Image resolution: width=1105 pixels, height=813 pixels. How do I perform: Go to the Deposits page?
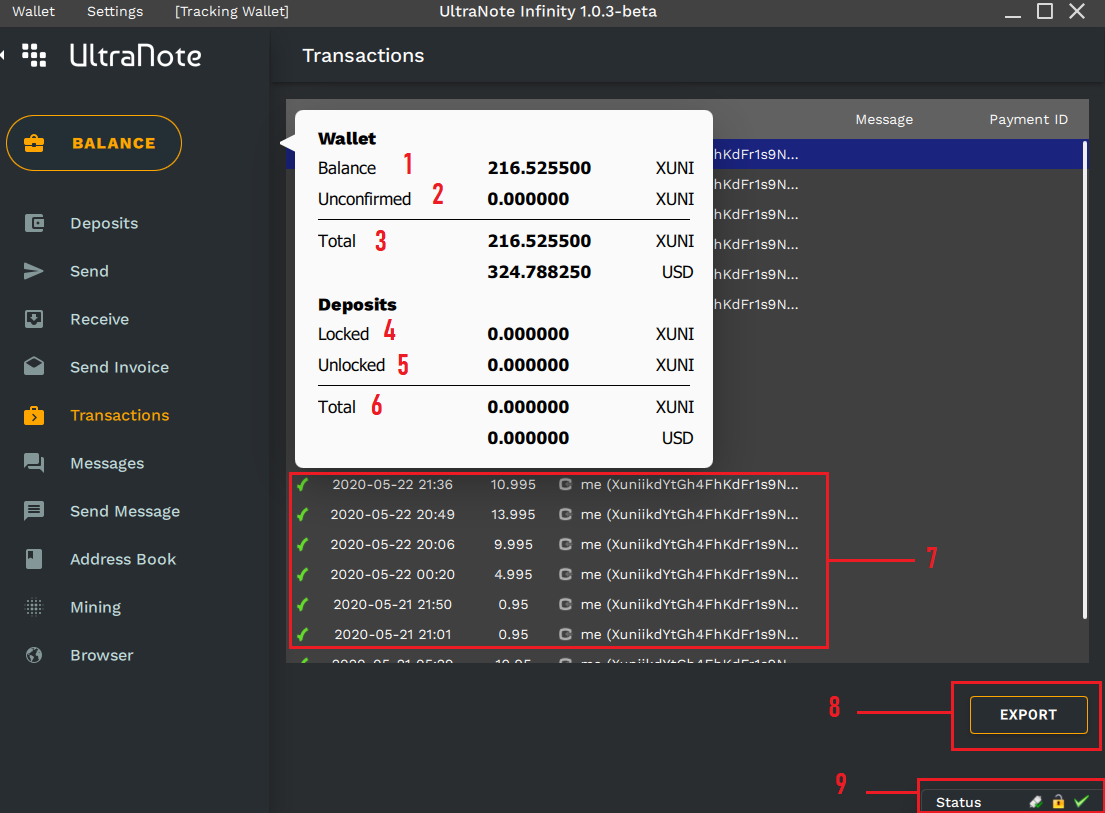point(104,223)
